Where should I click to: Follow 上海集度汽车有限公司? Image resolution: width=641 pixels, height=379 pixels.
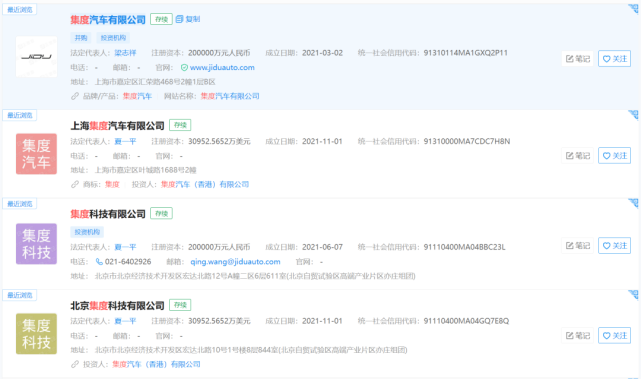[614, 156]
